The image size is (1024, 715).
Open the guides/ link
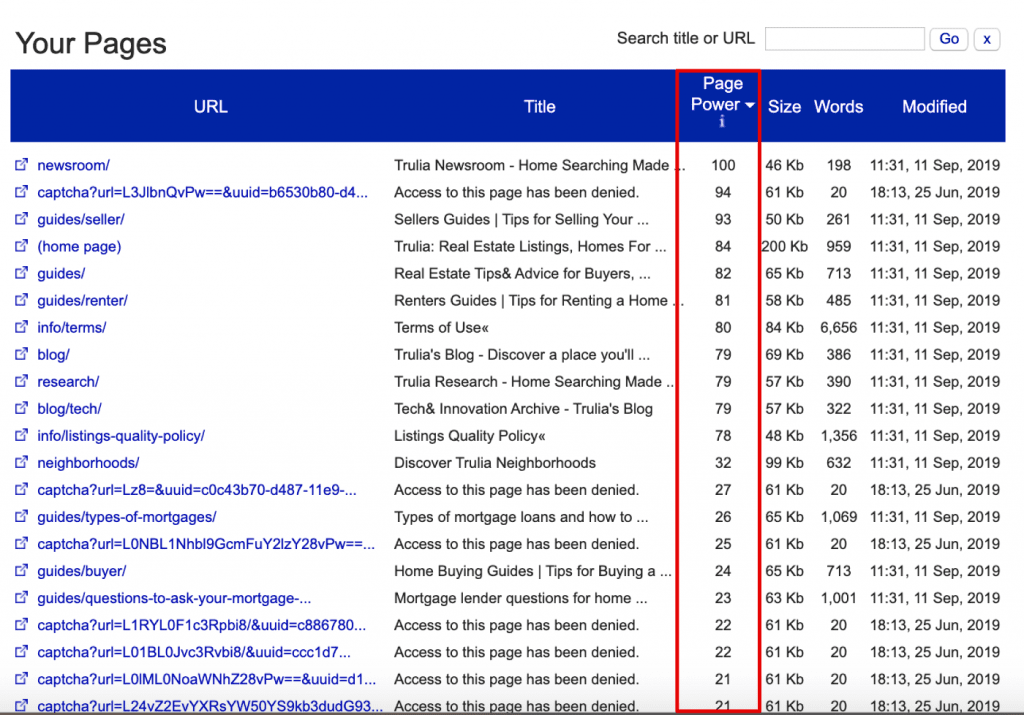(x=61, y=274)
